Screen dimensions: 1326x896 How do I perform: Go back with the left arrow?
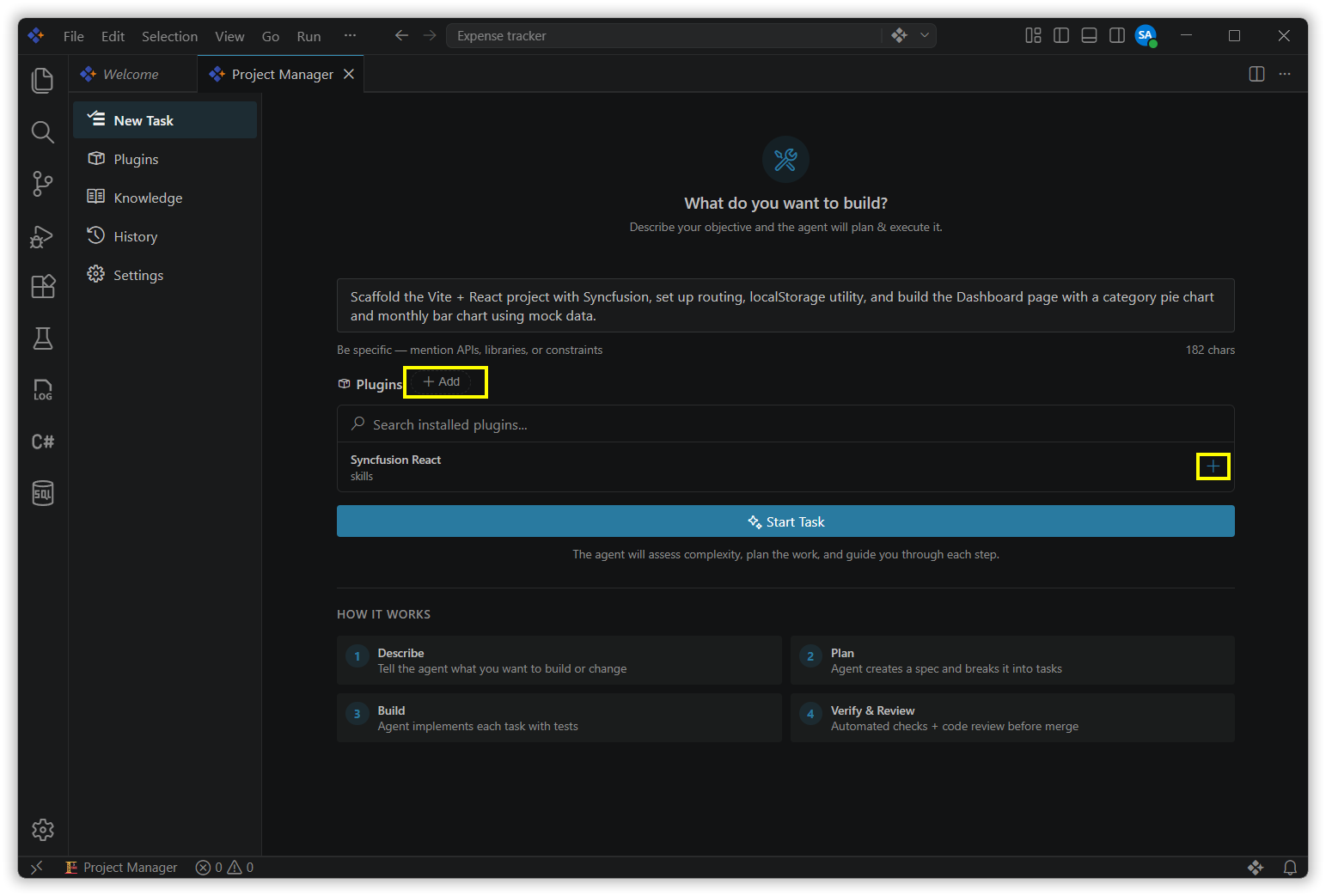[x=401, y=35]
